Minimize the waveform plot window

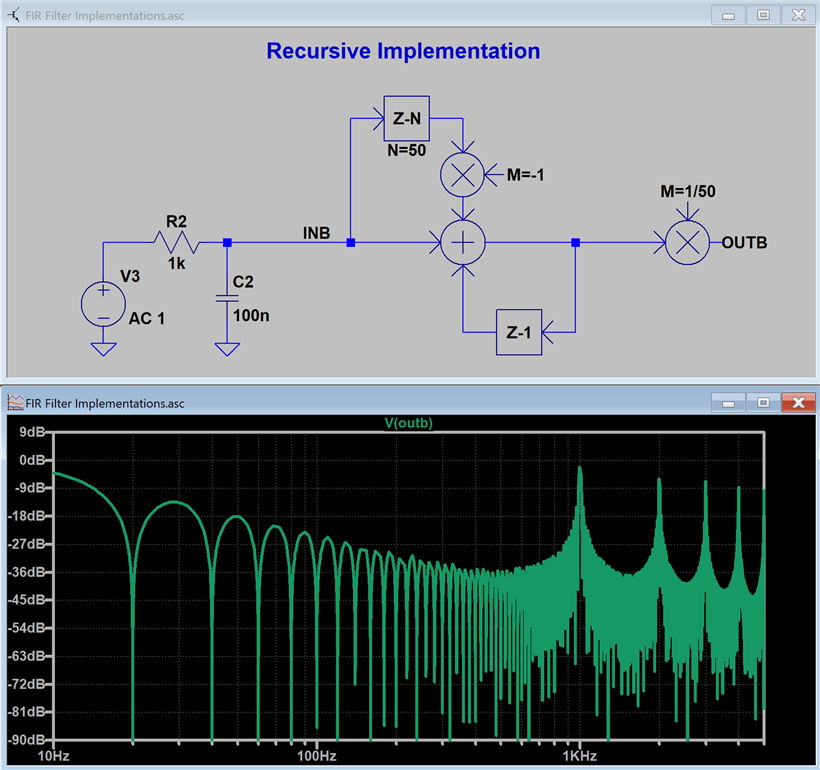click(728, 403)
